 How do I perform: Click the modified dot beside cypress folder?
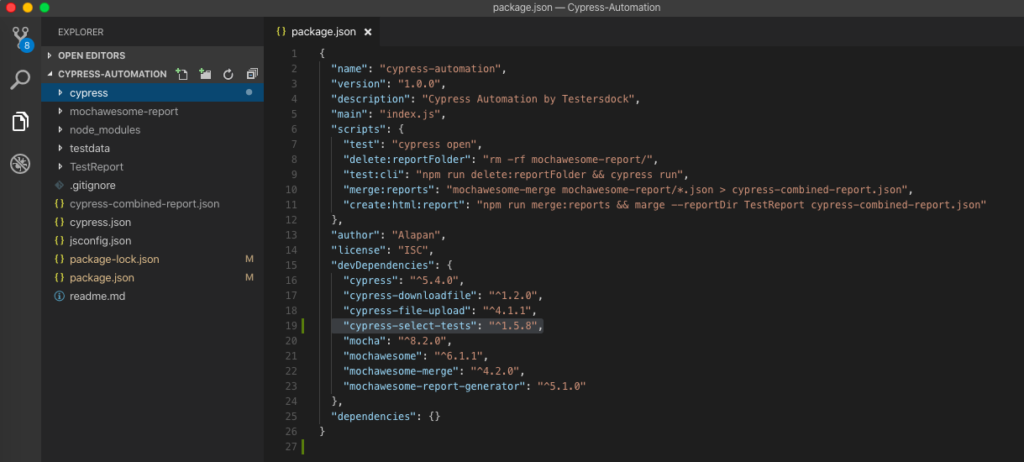[x=249, y=93]
